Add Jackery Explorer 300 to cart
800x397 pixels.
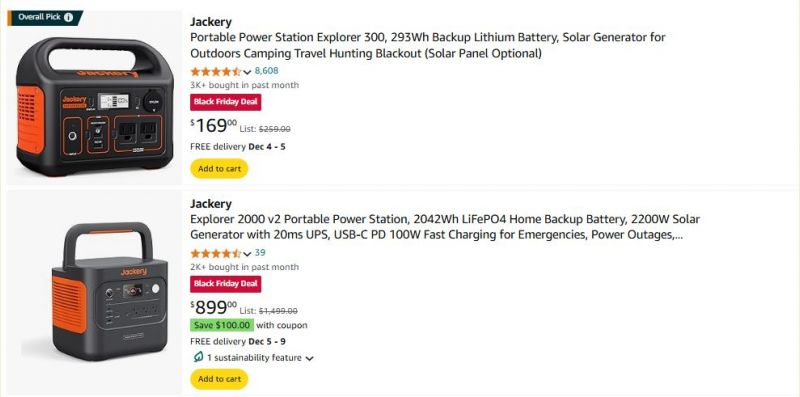coord(219,168)
